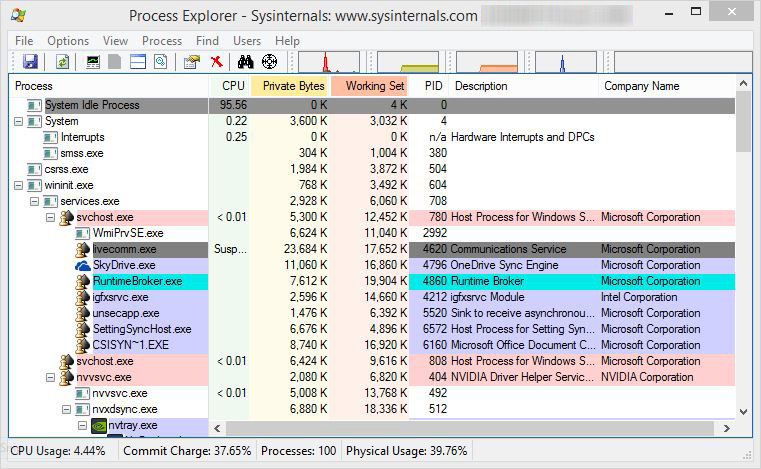Image resolution: width=761 pixels, height=469 pixels.
Task: Click the Process Explorer title bar icon
Action: 18,15
